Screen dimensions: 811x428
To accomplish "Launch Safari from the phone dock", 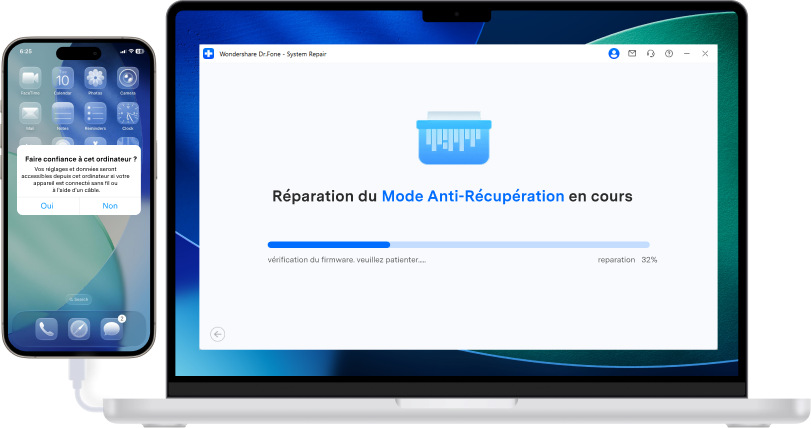I will pos(79,329).
